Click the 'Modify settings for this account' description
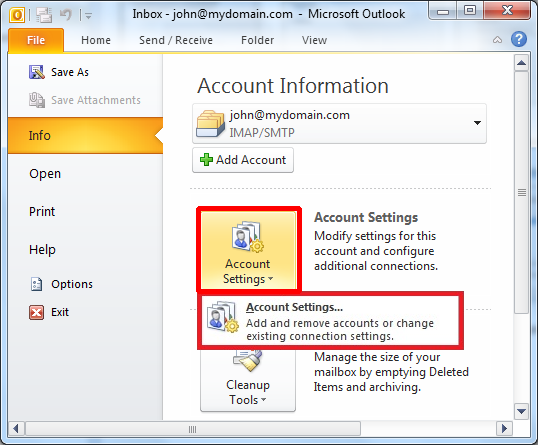 (376, 251)
